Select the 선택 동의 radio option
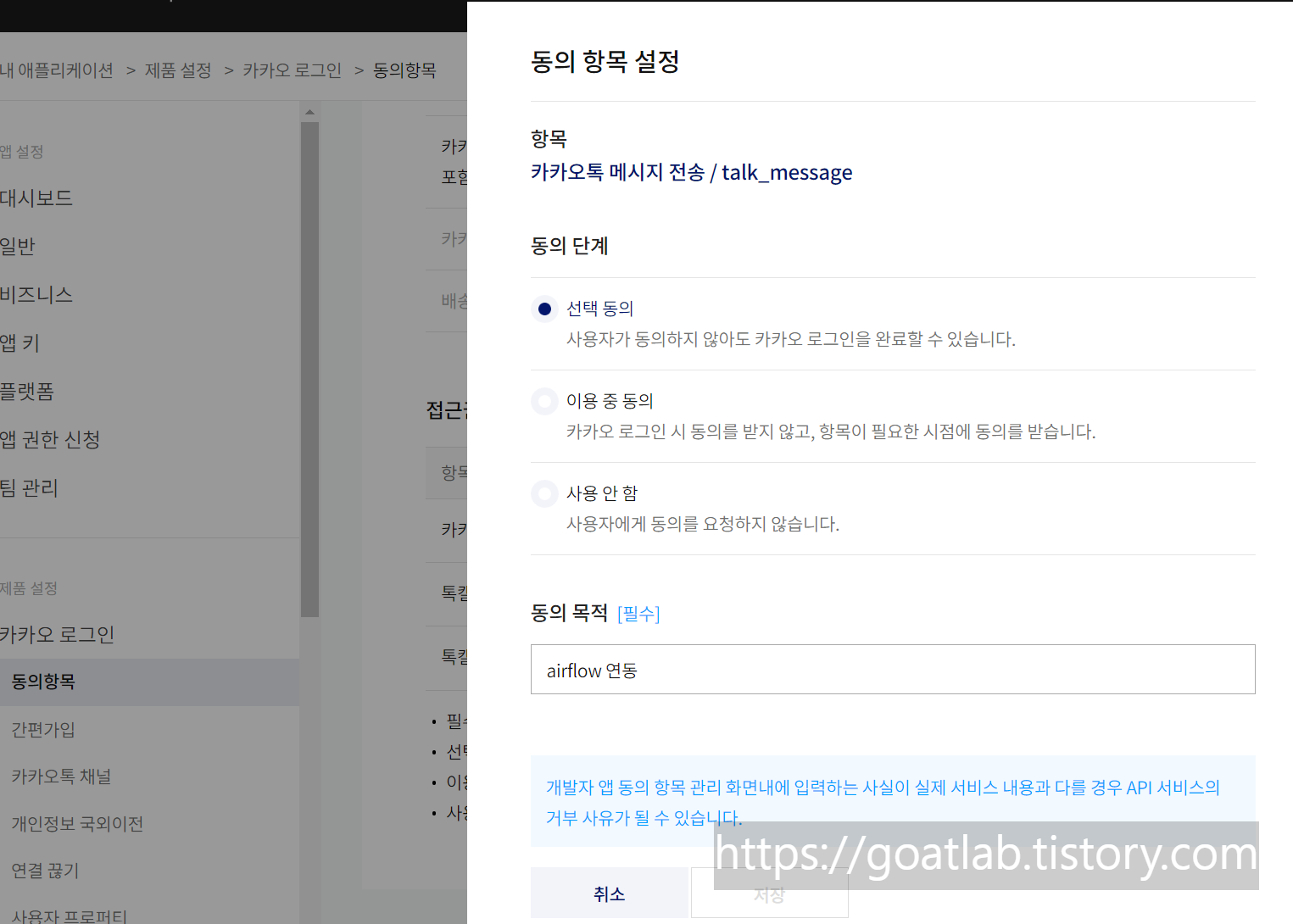Screen dimensions: 1293x924 (x=544, y=309)
